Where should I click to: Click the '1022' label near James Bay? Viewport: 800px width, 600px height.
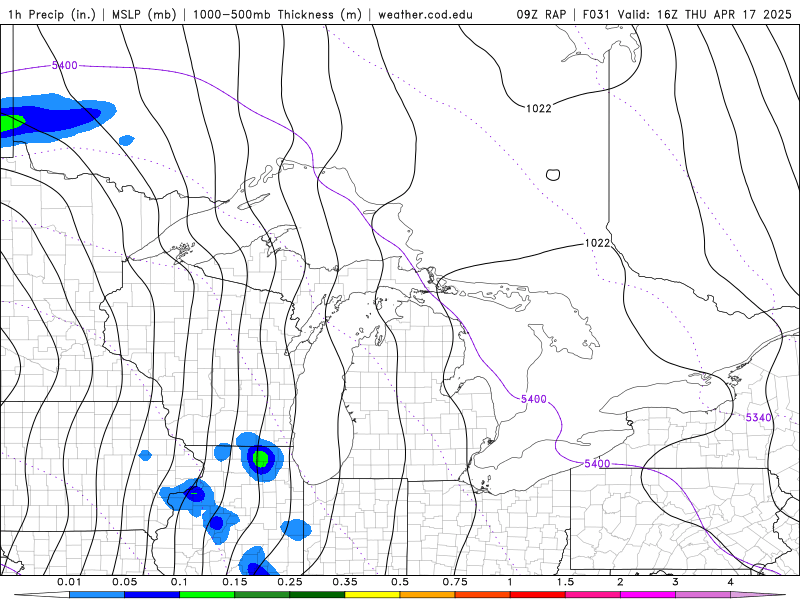pos(539,108)
